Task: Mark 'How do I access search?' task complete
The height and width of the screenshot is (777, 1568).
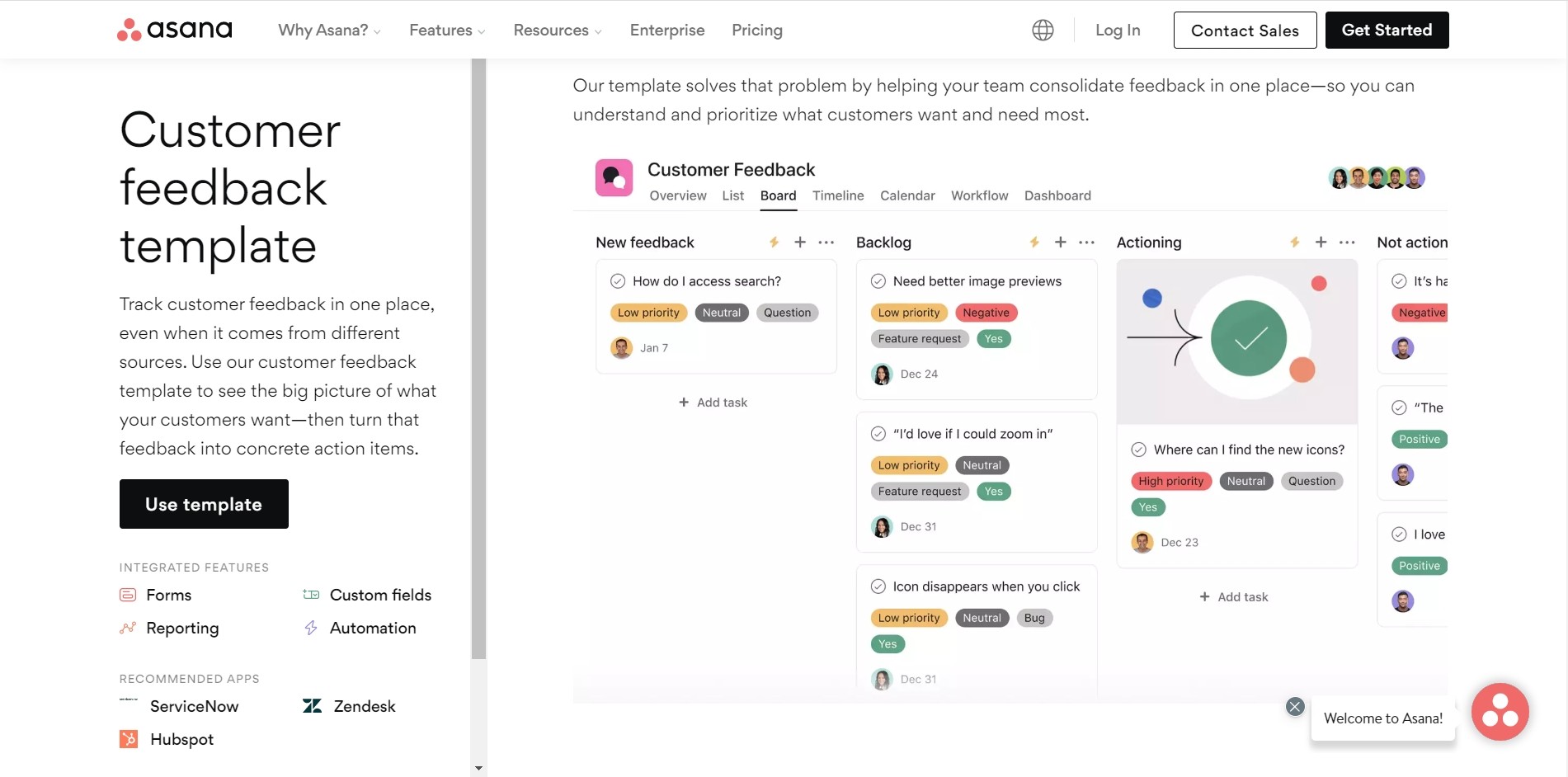Action: pyautogui.click(x=617, y=281)
